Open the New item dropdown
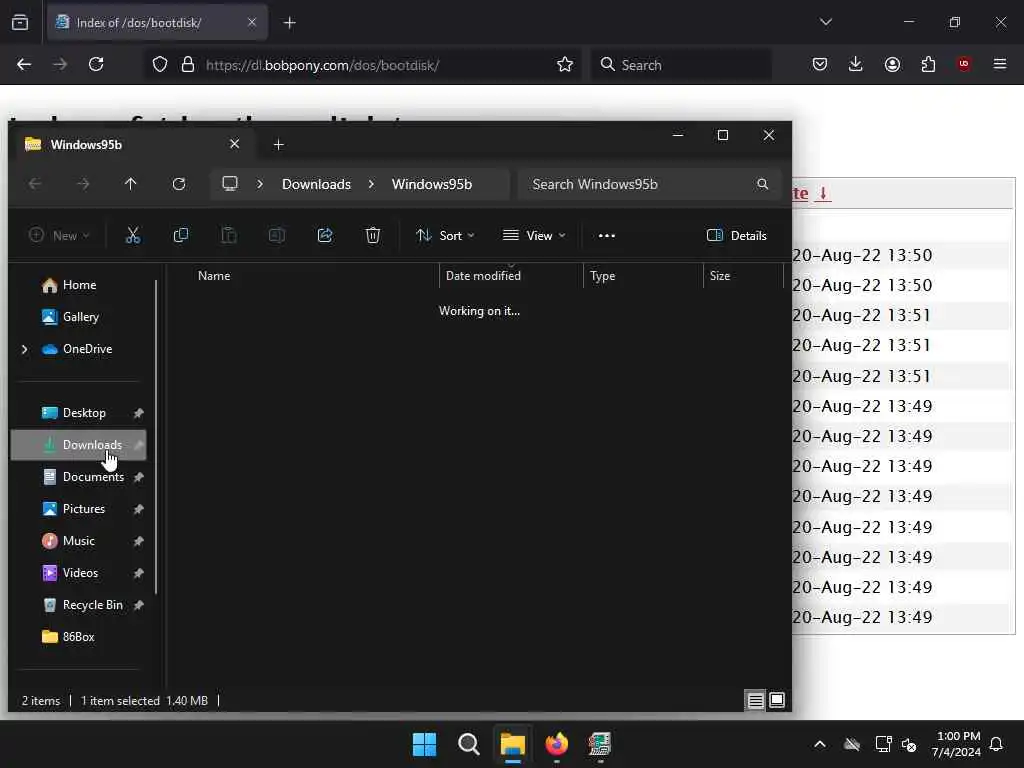 (59, 236)
